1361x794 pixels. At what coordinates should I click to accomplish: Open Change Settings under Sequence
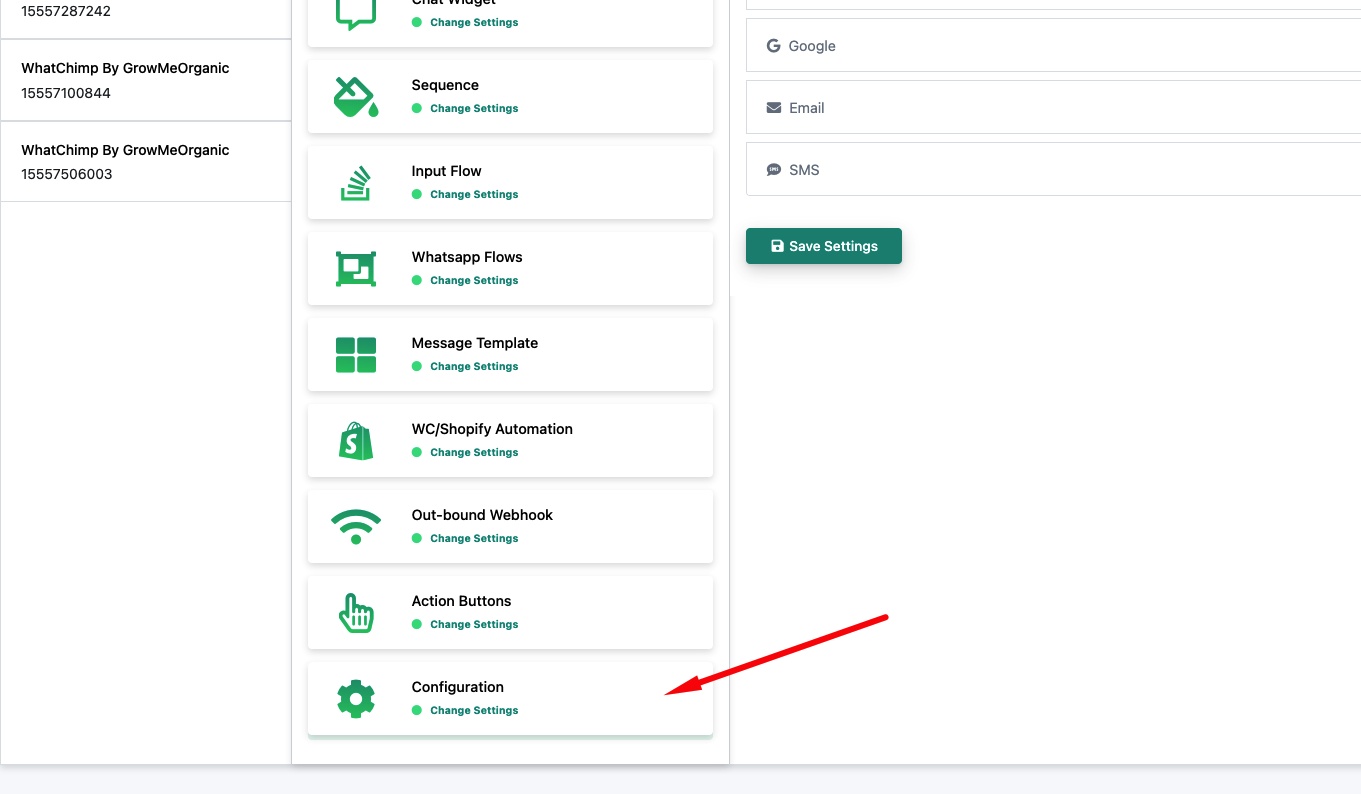[x=474, y=108]
